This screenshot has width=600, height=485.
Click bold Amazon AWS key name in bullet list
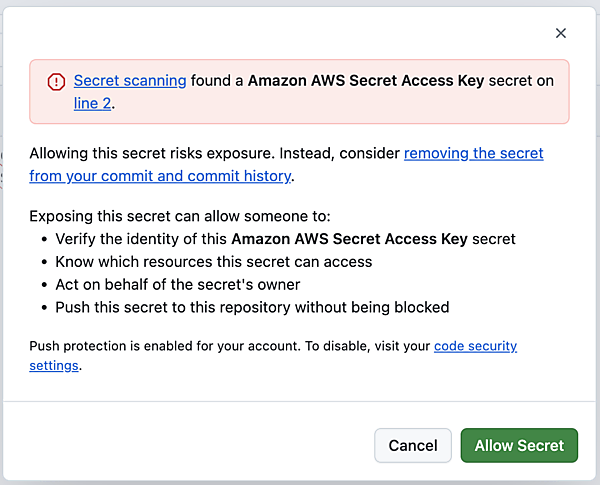coord(373,239)
